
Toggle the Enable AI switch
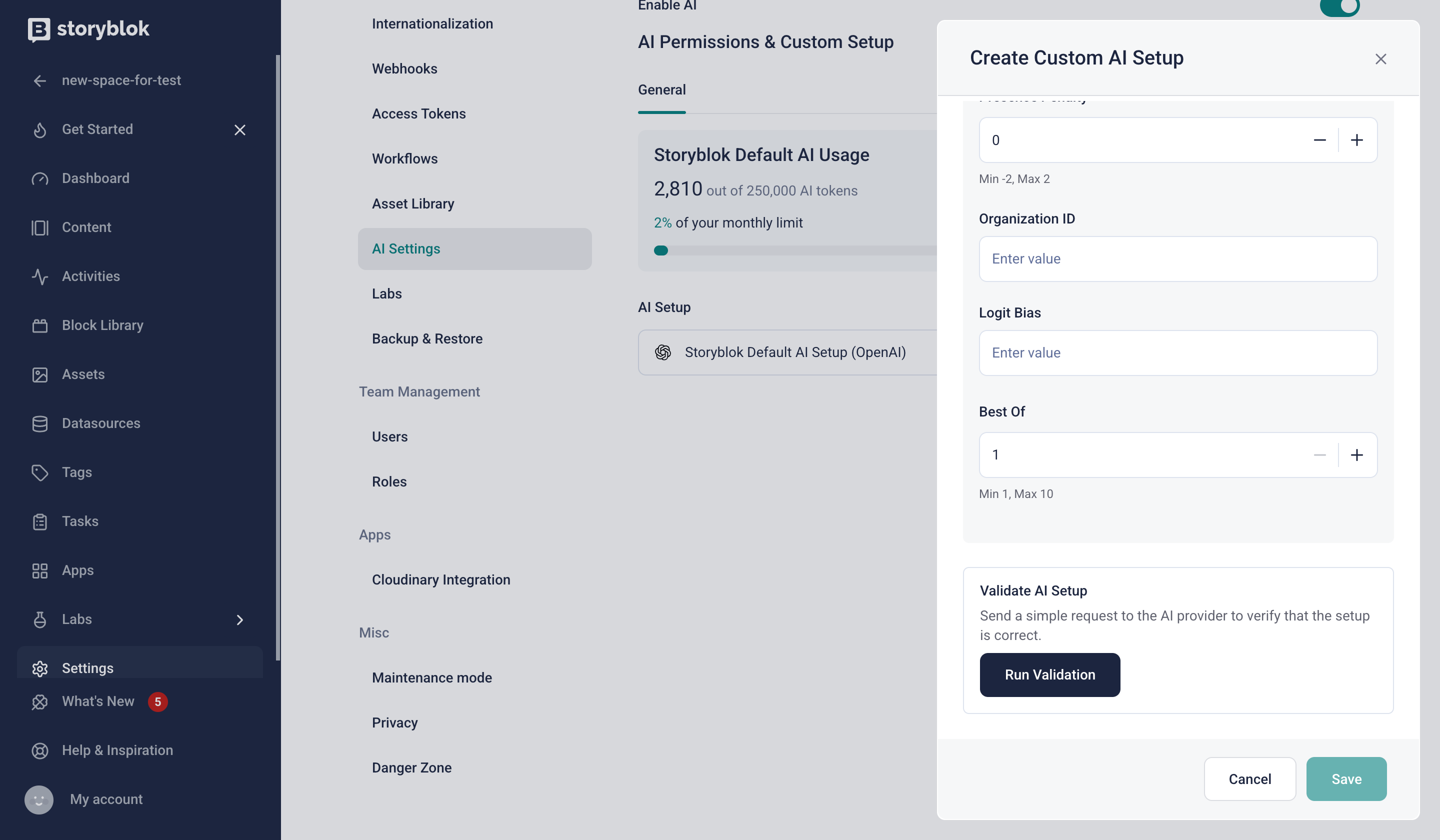[1339, 7]
